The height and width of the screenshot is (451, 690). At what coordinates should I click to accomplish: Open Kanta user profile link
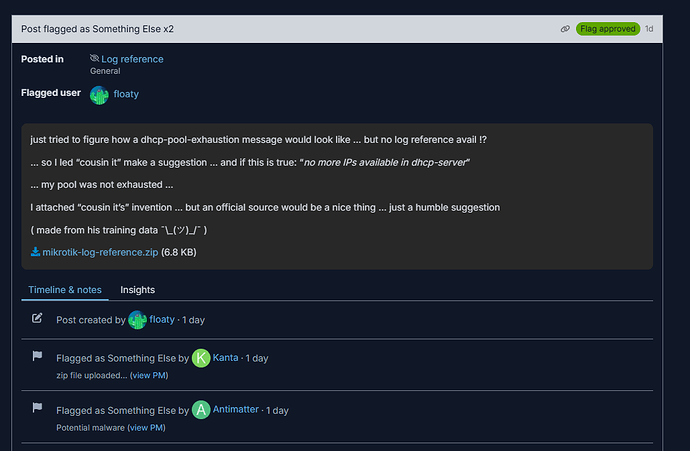225,358
